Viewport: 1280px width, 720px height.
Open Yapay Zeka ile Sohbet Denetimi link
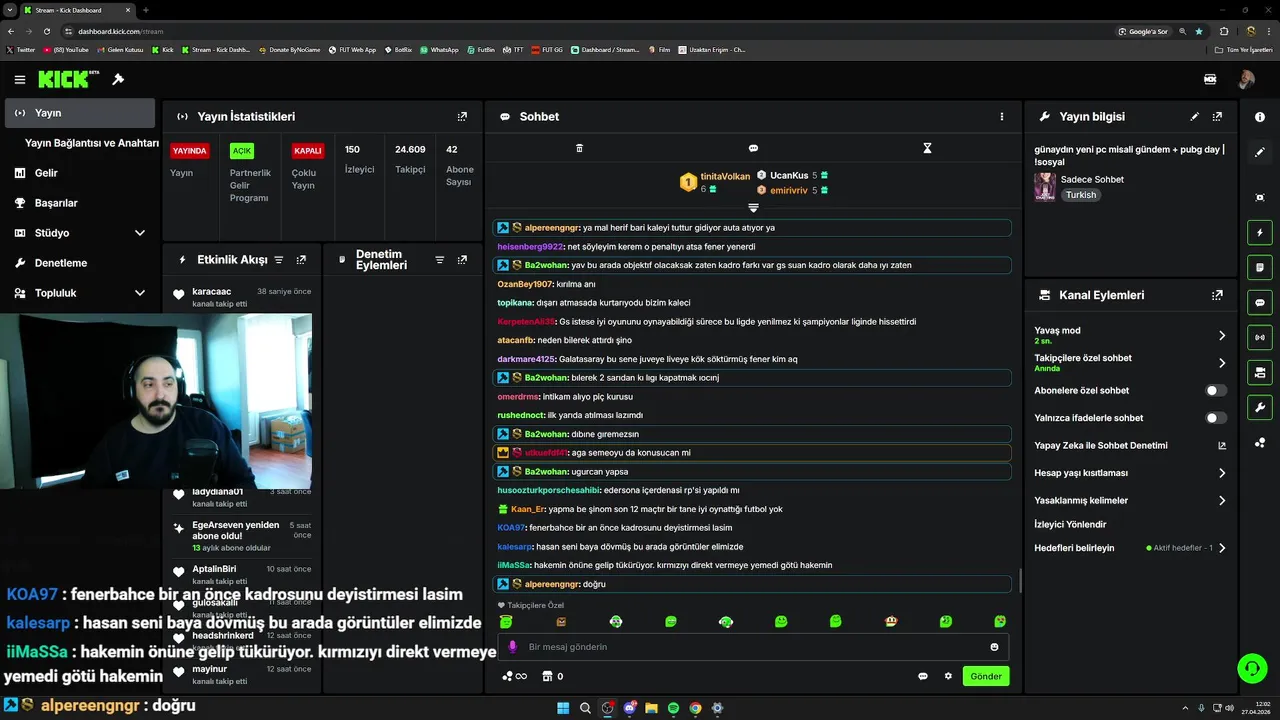coord(1130,445)
